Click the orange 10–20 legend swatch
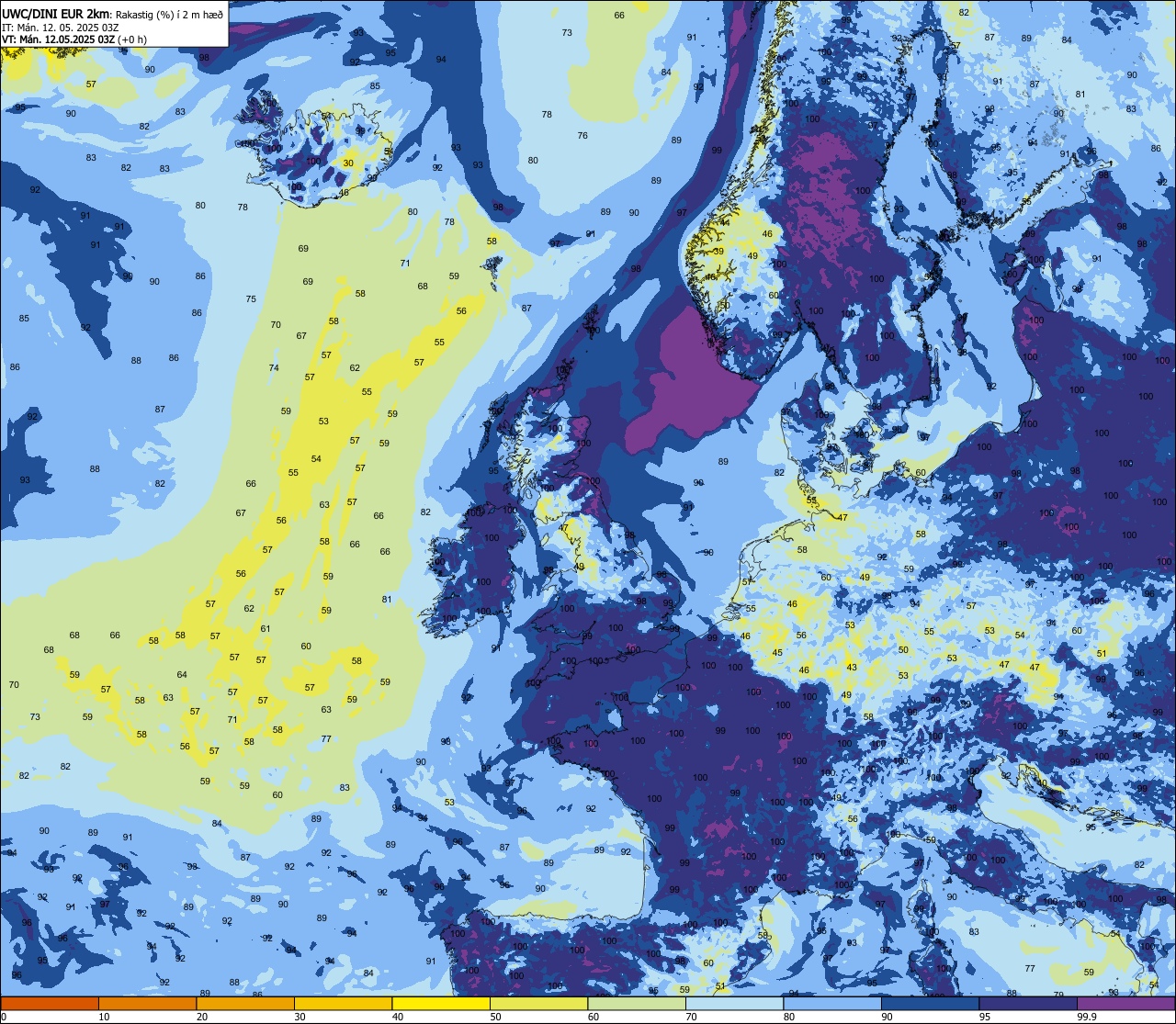The image size is (1176, 1024). 147,1003
